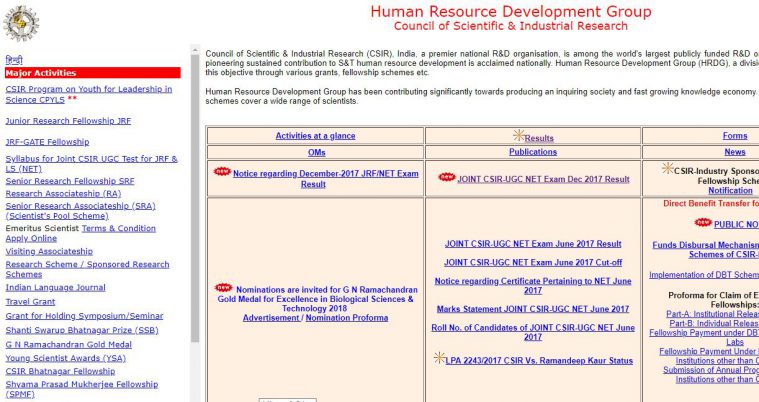Screen dimensions: 759x402
Task: Open Young Scientist Awards (YSA) link
Action: click(x=65, y=358)
